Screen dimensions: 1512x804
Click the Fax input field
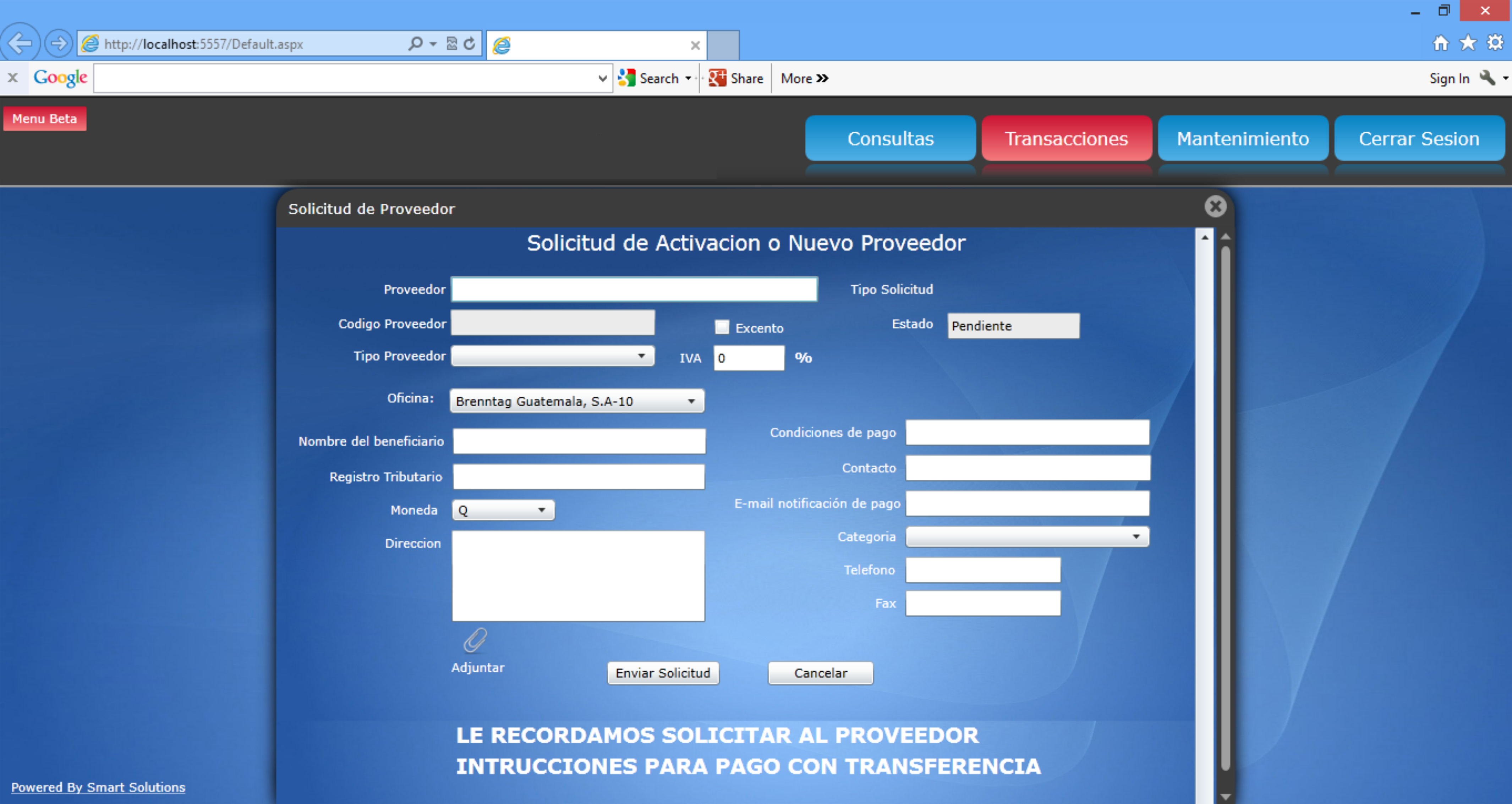[983, 603]
